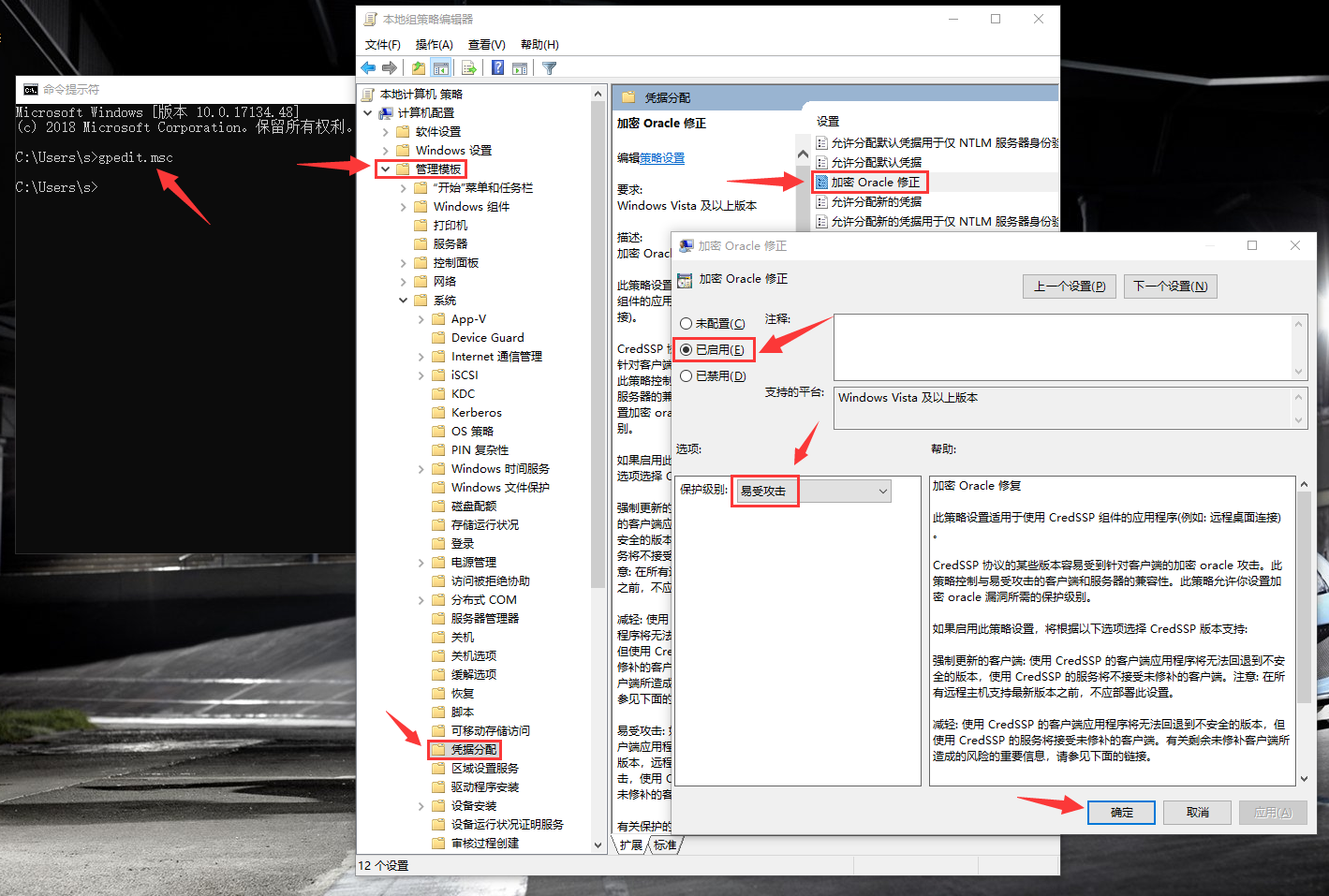Expand the Windows 组件 tree node
The height and width of the screenshot is (896, 1329).
[x=404, y=207]
